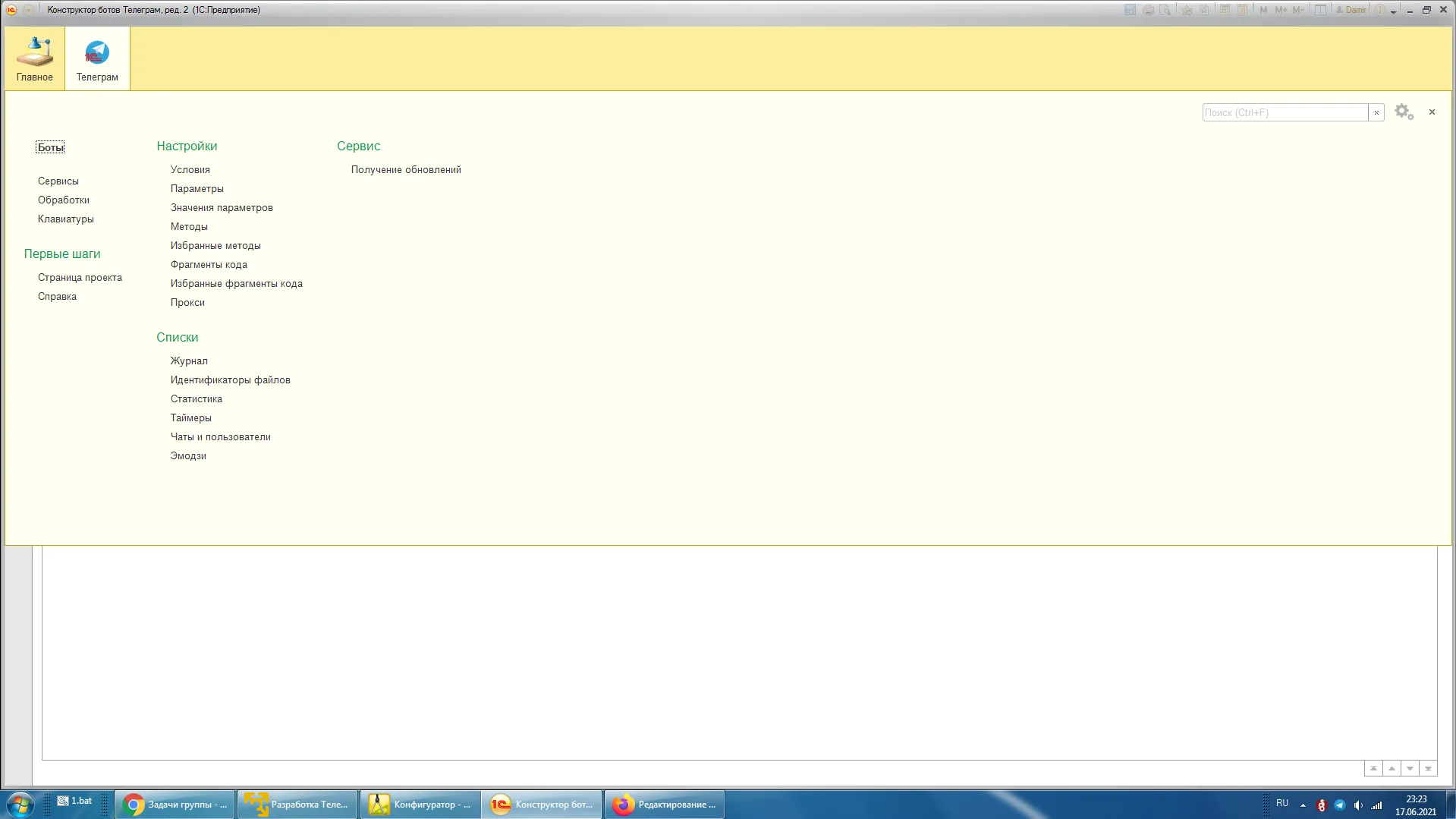Click the Telegram icon in system tray
The width and height of the screenshot is (1456, 819).
pos(1339,805)
